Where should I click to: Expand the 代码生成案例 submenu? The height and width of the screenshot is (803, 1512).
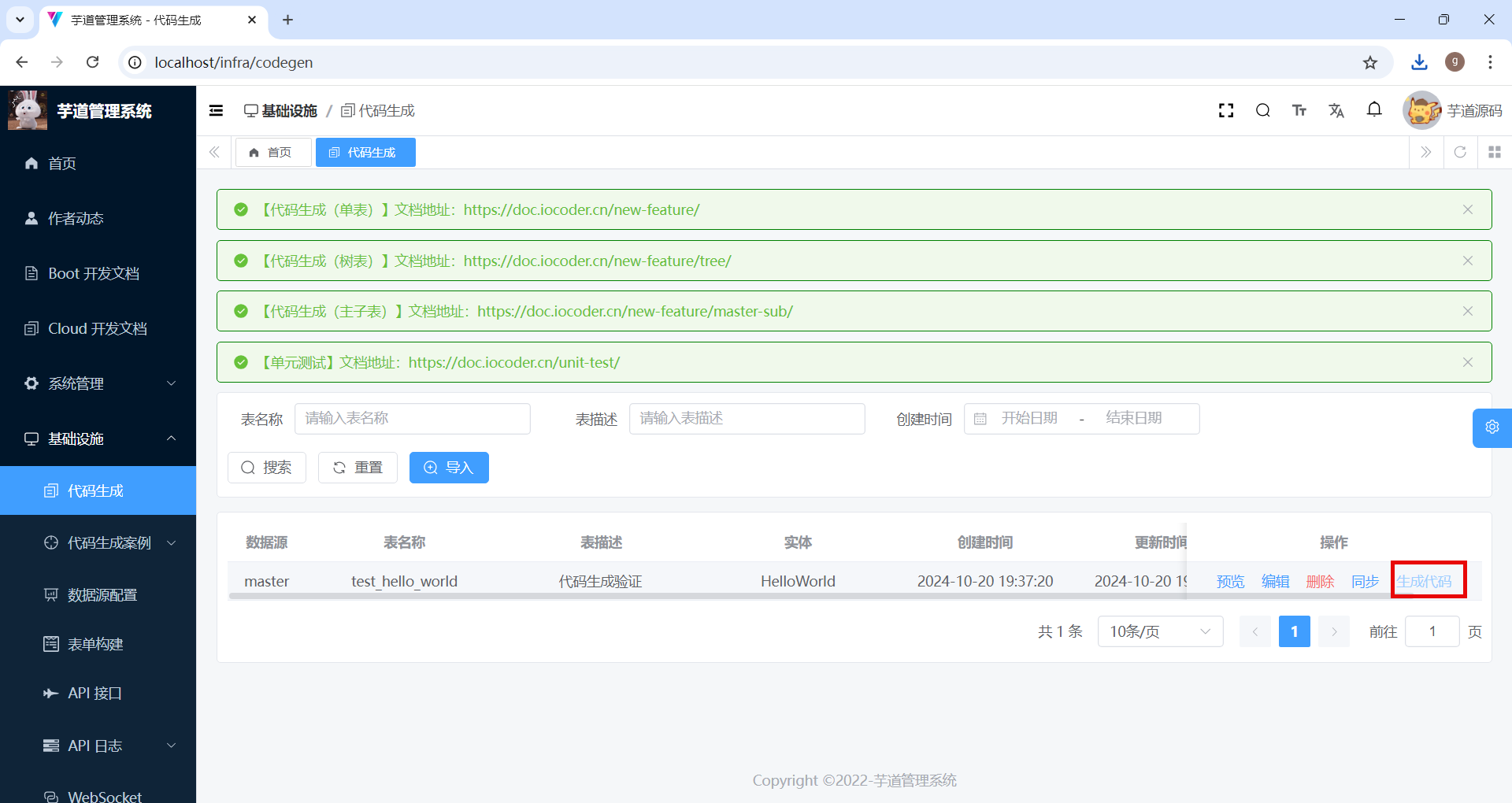98,542
